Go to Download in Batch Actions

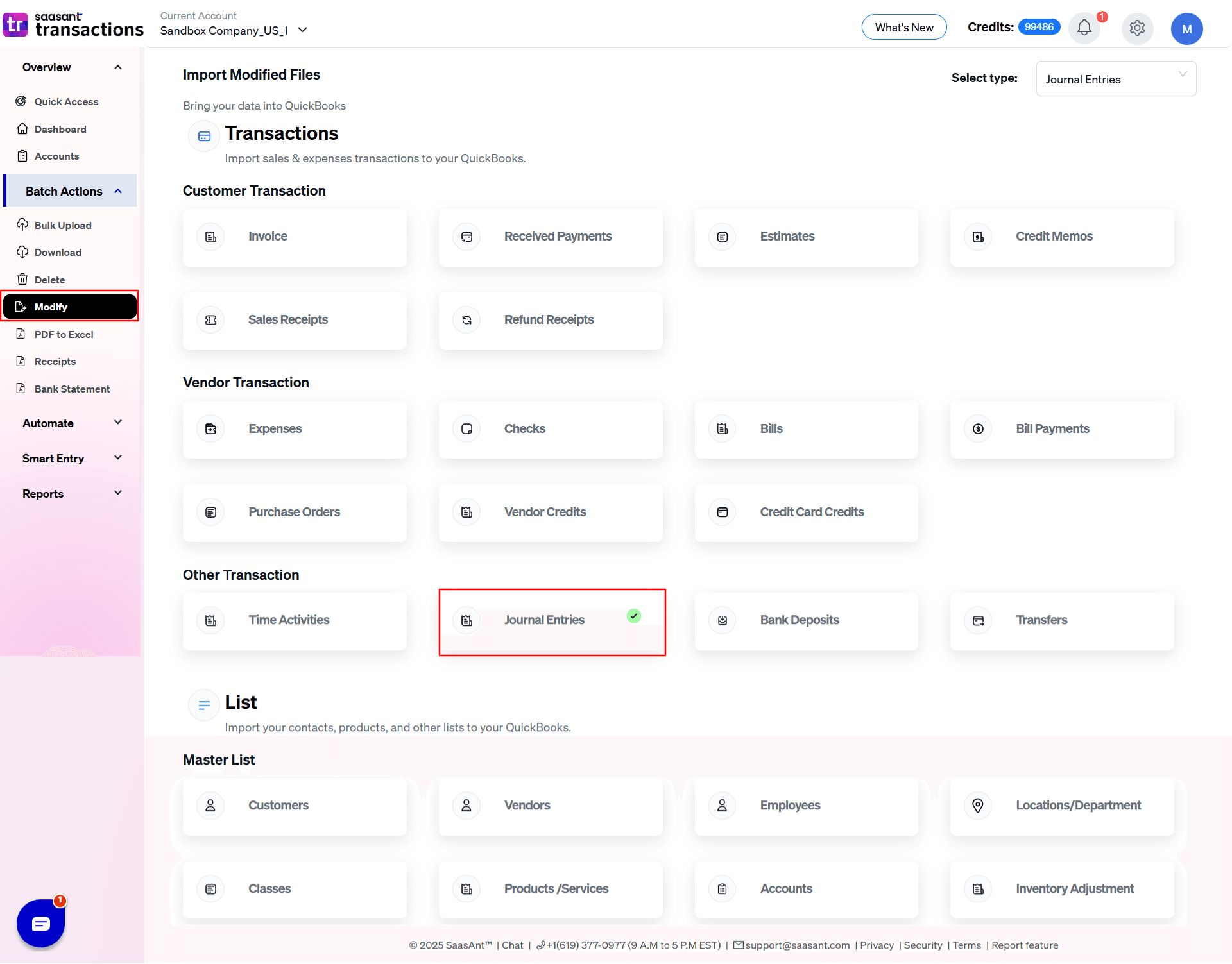(x=58, y=252)
